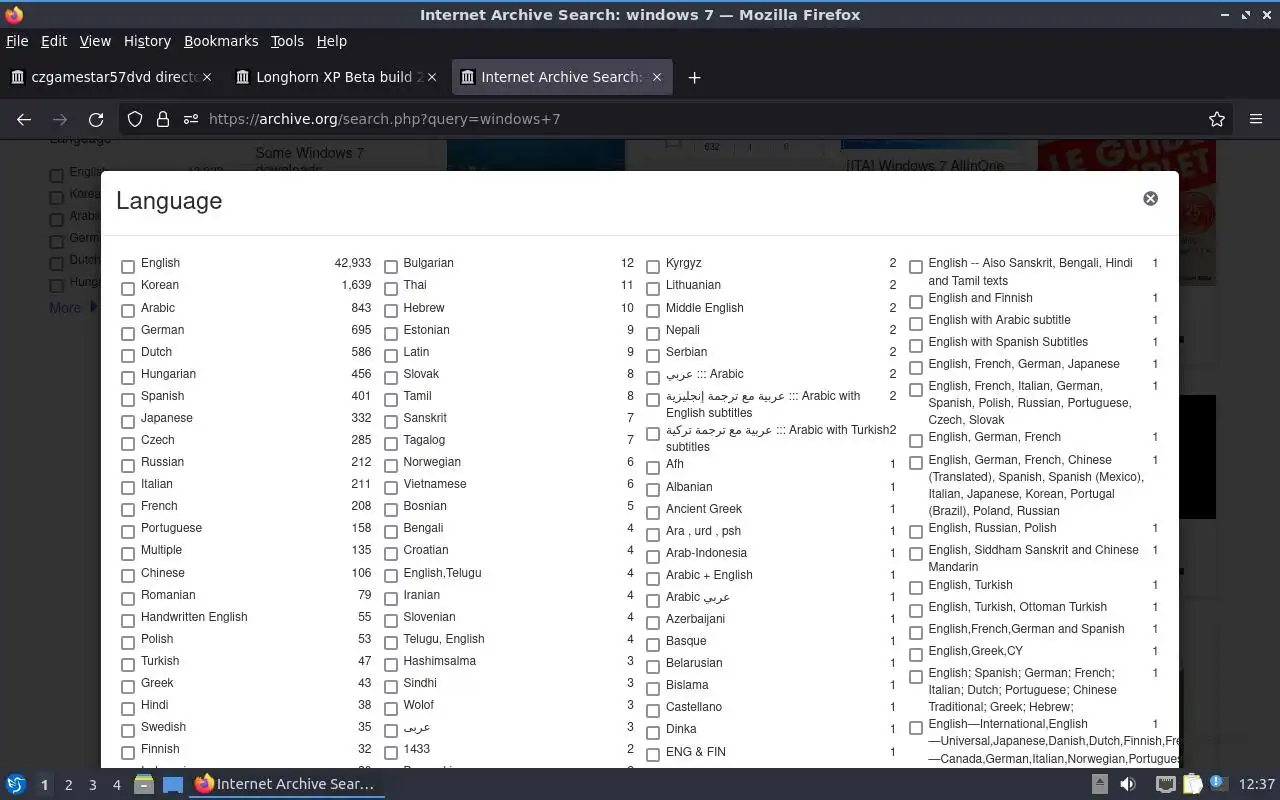Close the Longhorn XP Beta build tab
Screen dimensions: 1280x800
432,77
